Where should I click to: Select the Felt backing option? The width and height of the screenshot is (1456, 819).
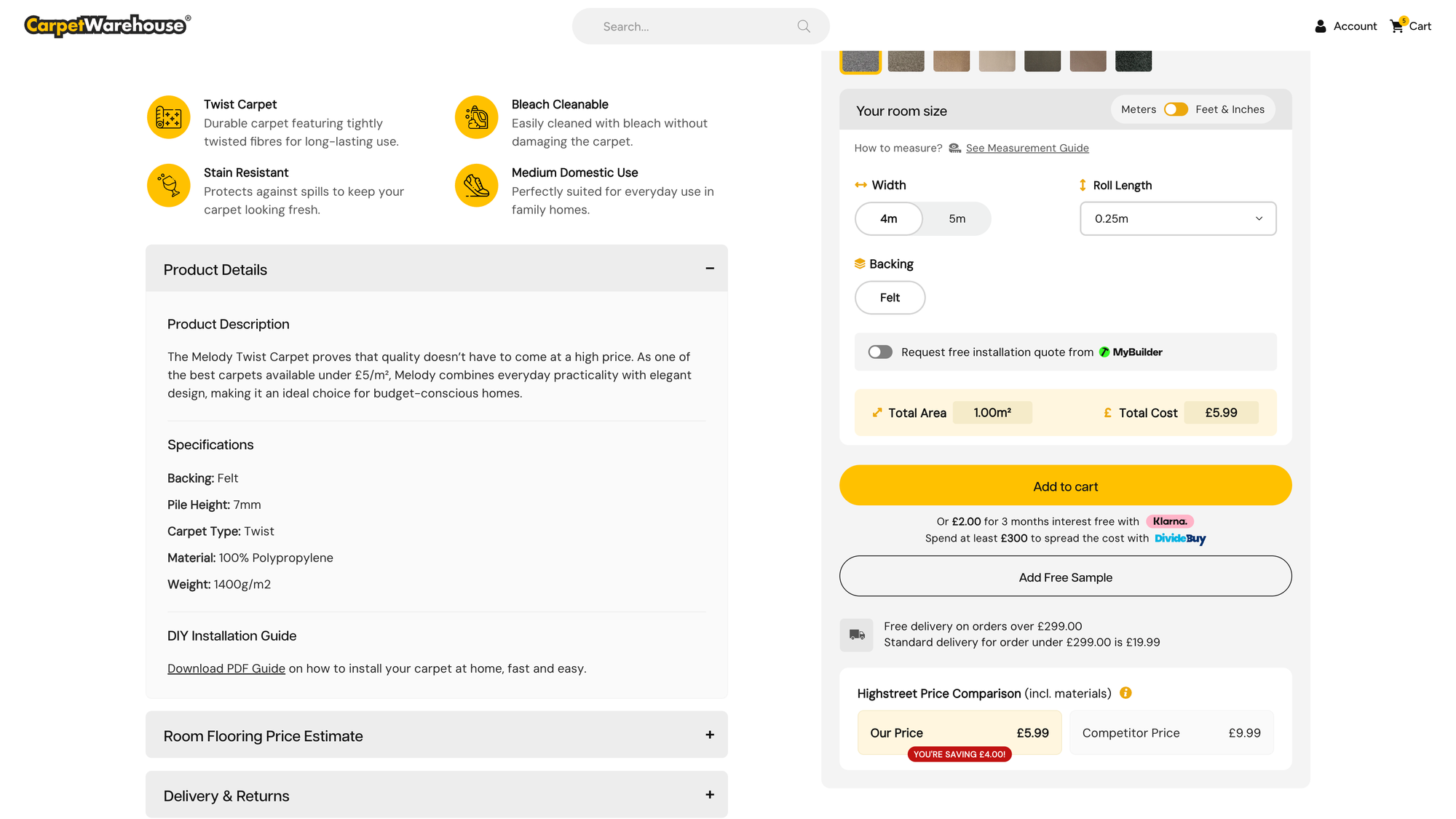(890, 298)
